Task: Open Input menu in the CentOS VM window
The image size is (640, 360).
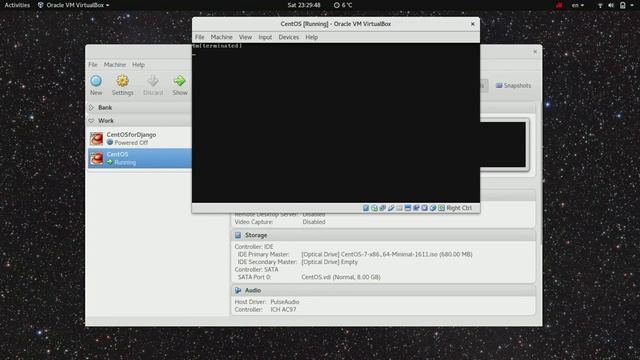Action: coord(265,37)
